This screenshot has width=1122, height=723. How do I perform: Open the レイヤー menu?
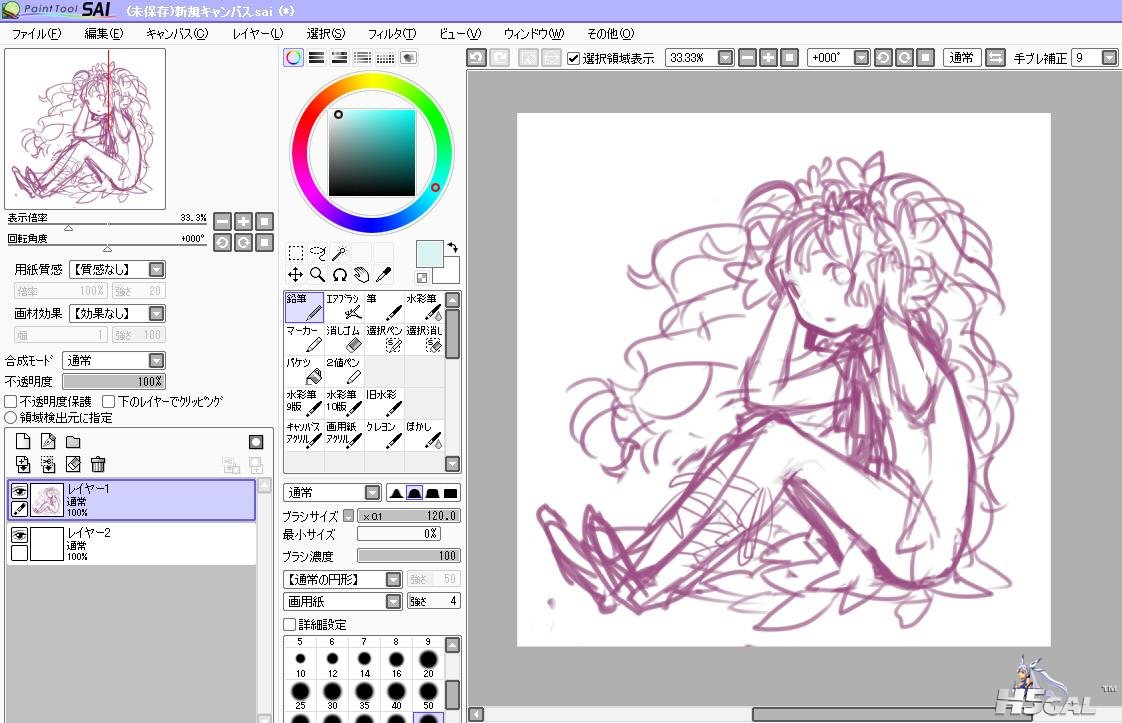coord(258,34)
